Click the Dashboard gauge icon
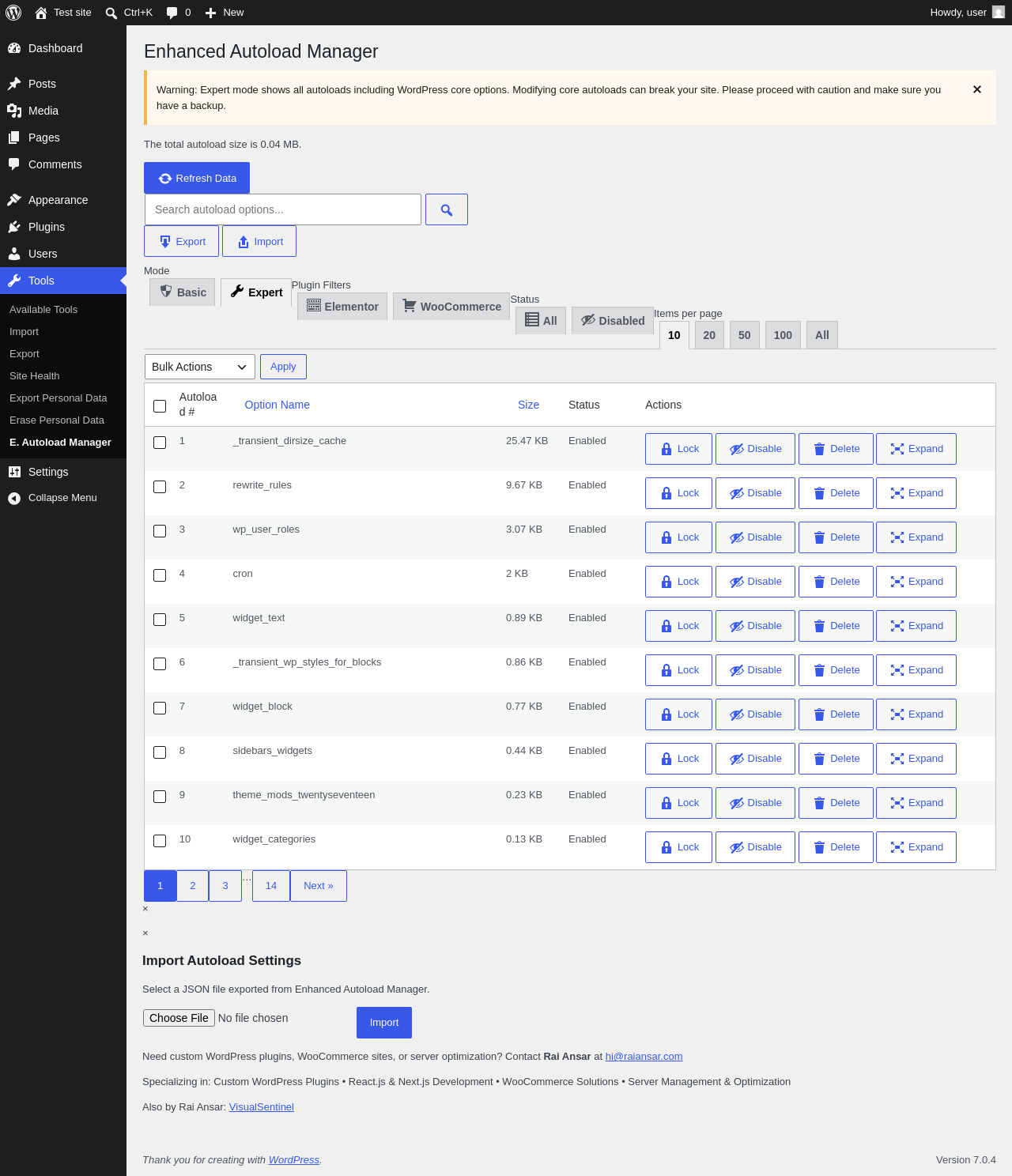This screenshot has height=1176, width=1012. [x=14, y=48]
